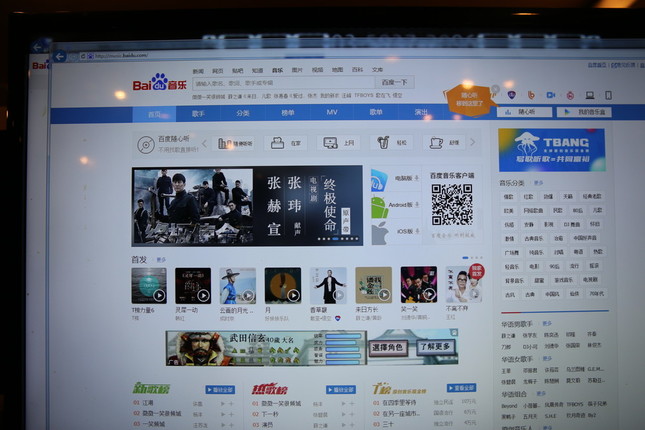Open the TBANG banner advertisement
This screenshot has height=430, width=645.
click(x=551, y=149)
